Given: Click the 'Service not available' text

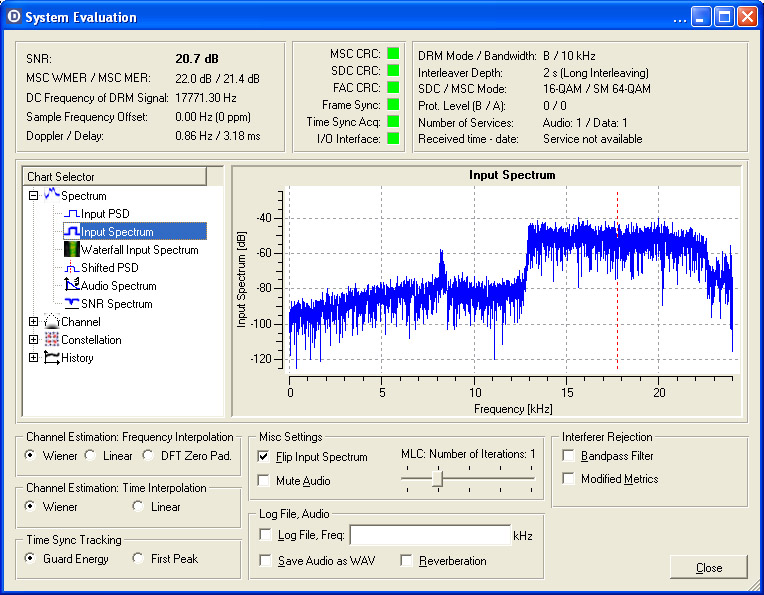Looking at the screenshot, I should 592,139.
